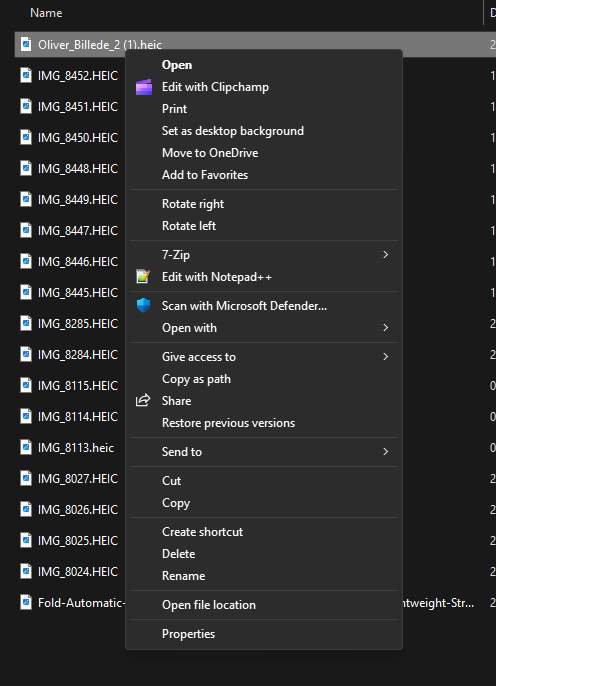
Task: Expand the Send to submenu
Action: (x=385, y=452)
